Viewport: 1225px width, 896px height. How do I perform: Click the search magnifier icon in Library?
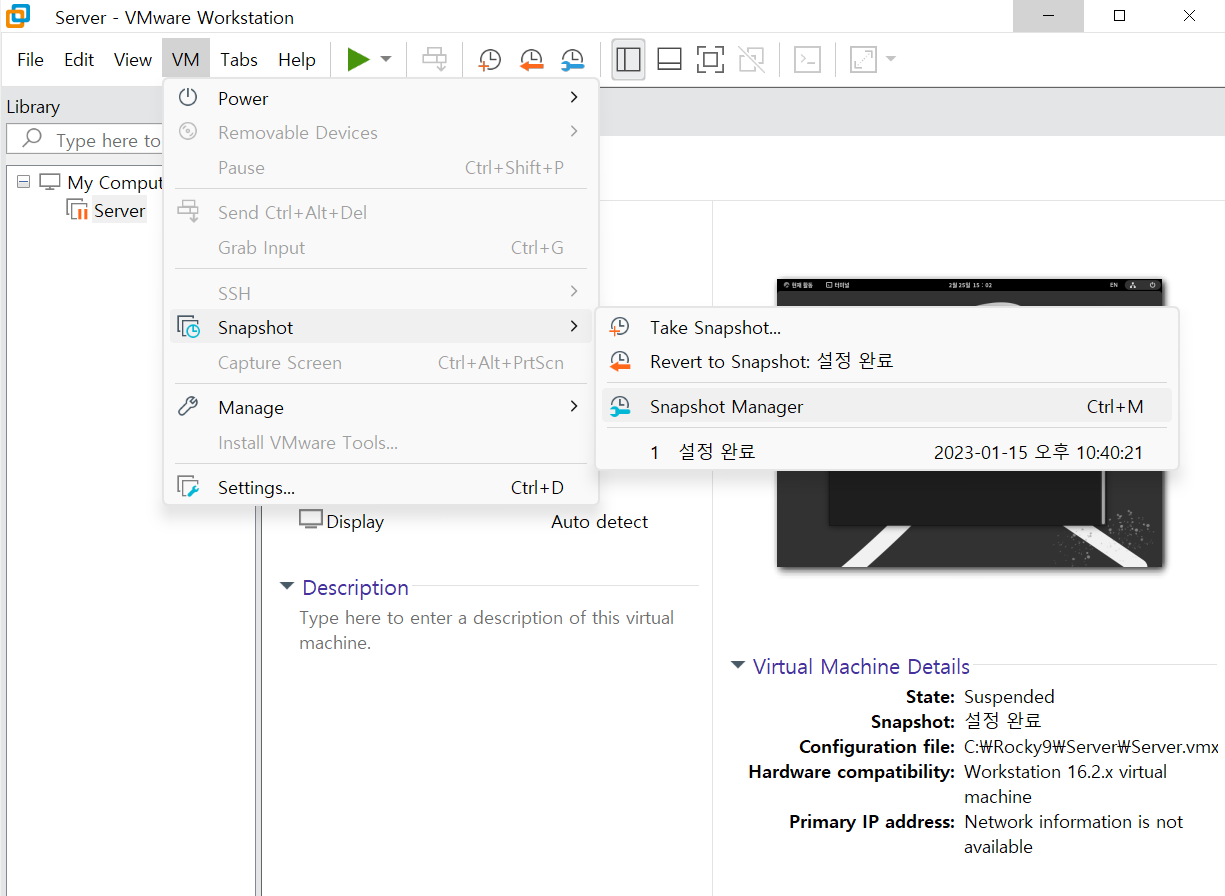[32, 139]
